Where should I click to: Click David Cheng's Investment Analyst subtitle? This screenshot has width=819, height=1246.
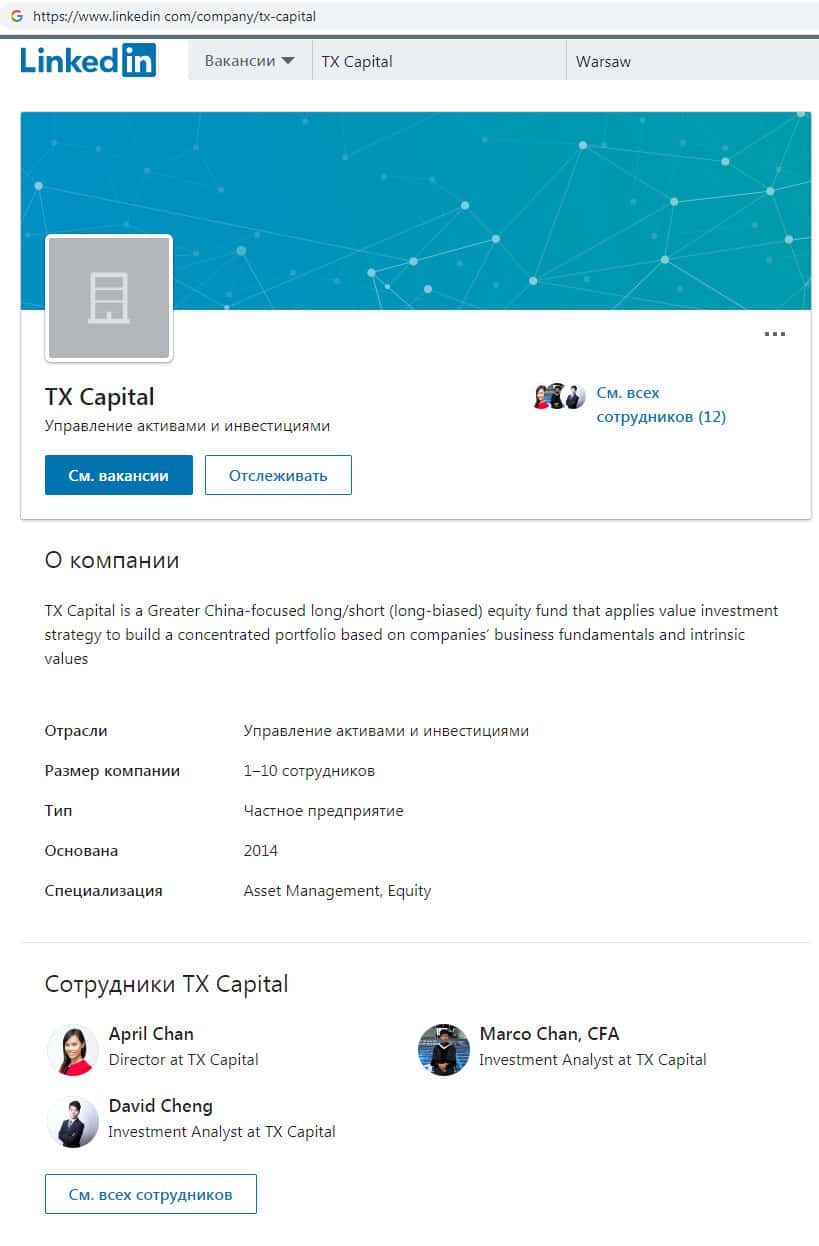pyautogui.click(x=222, y=1132)
